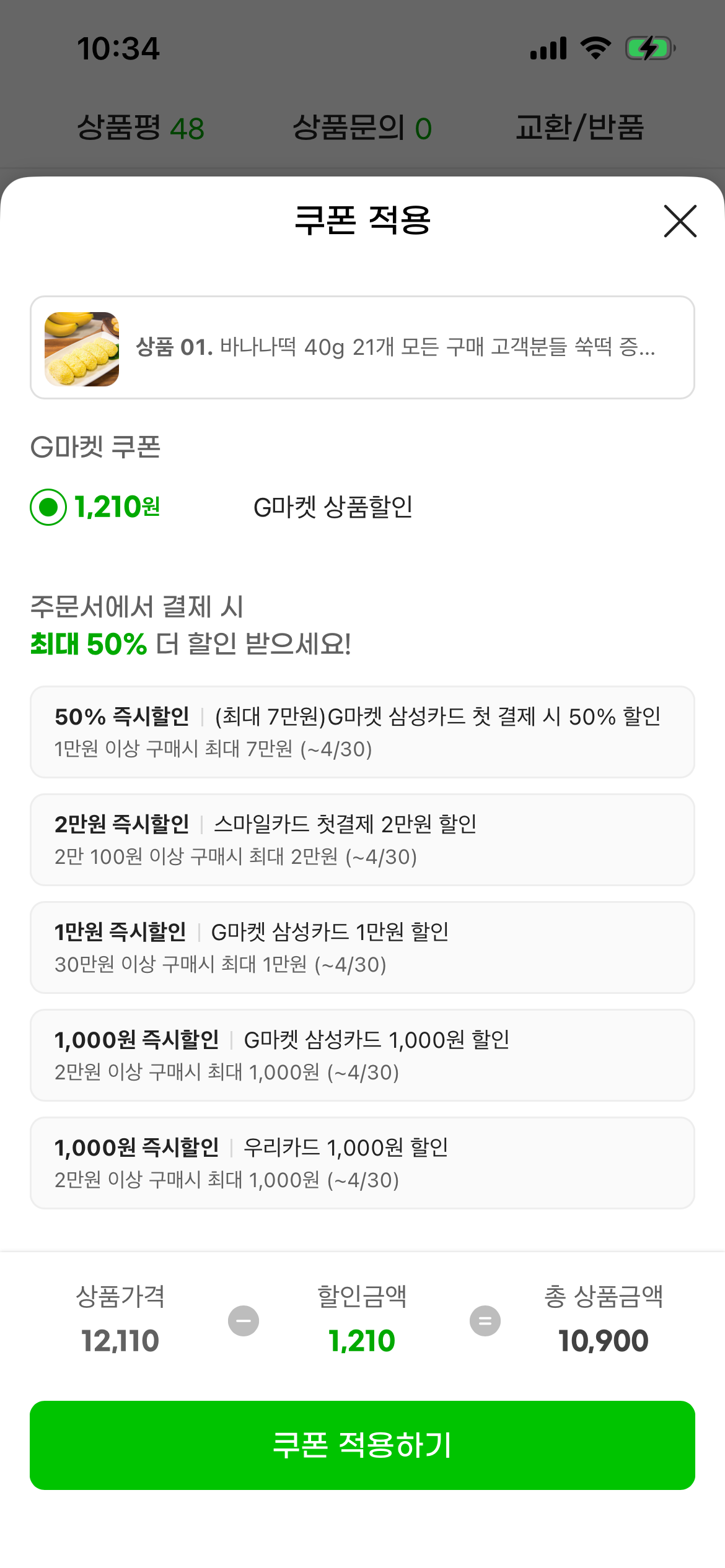This screenshot has height=1568, width=725.
Task: Tap the 할인금액 1,210 discount amount
Action: (x=362, y=1341)
